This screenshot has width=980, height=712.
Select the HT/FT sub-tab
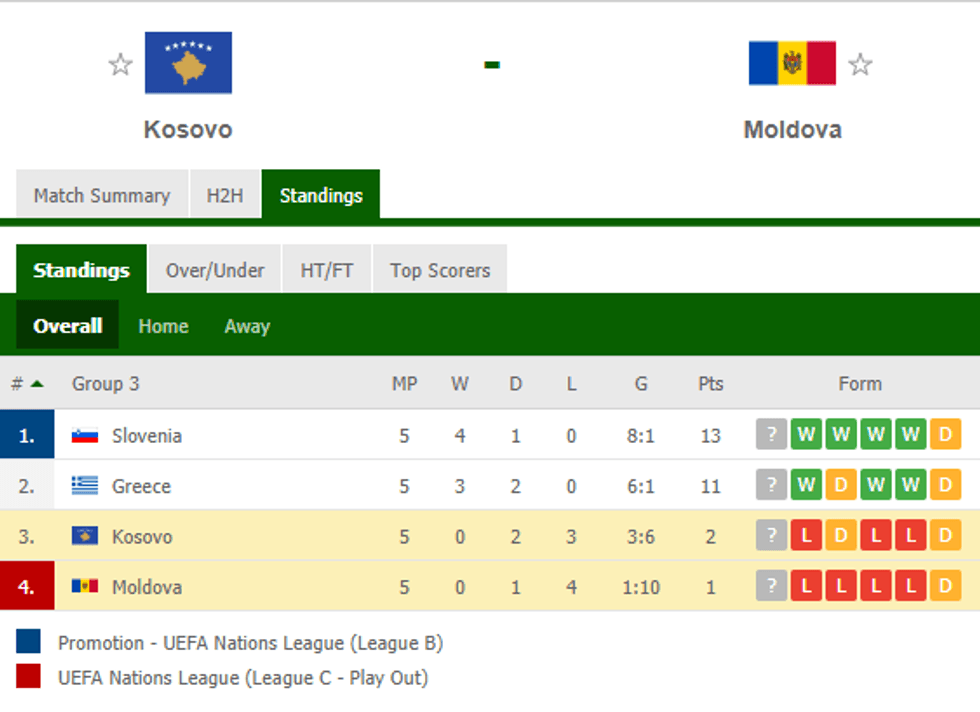327,270
